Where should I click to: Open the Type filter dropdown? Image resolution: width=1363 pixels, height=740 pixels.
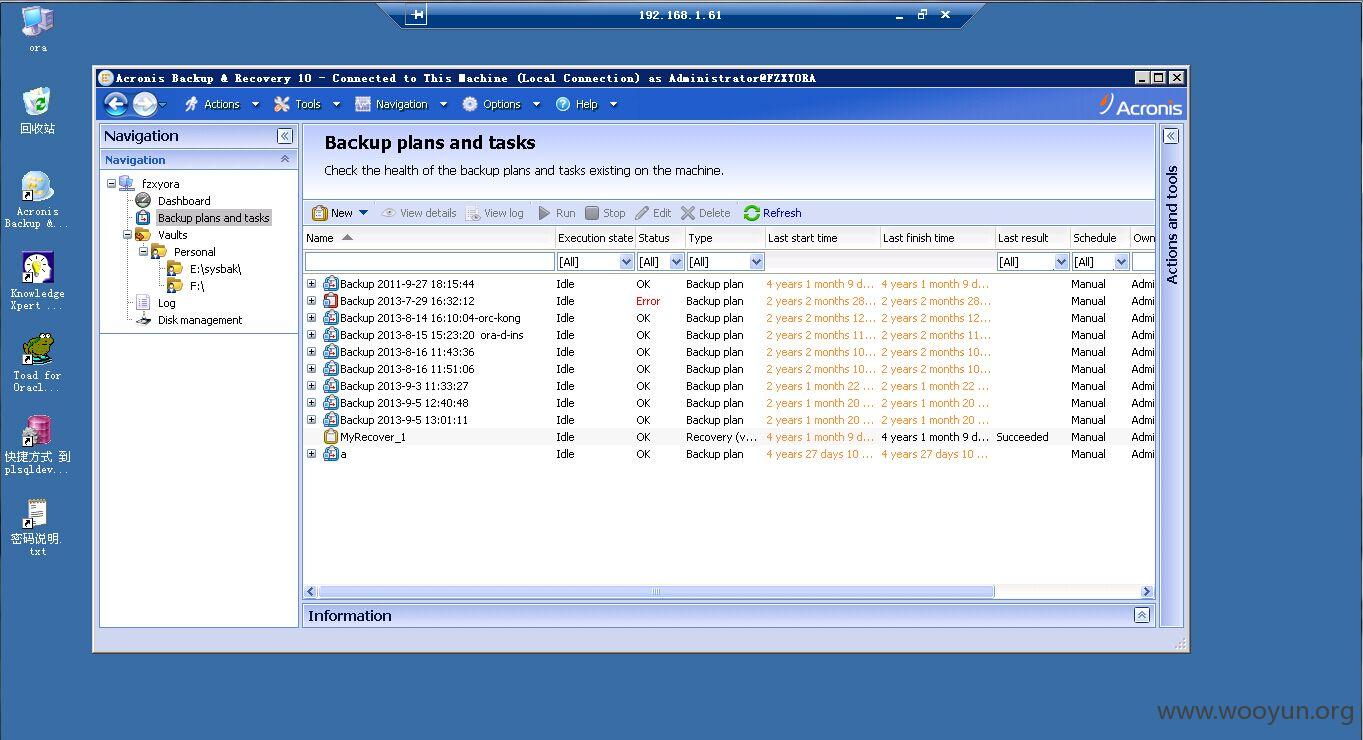(756, 262)
